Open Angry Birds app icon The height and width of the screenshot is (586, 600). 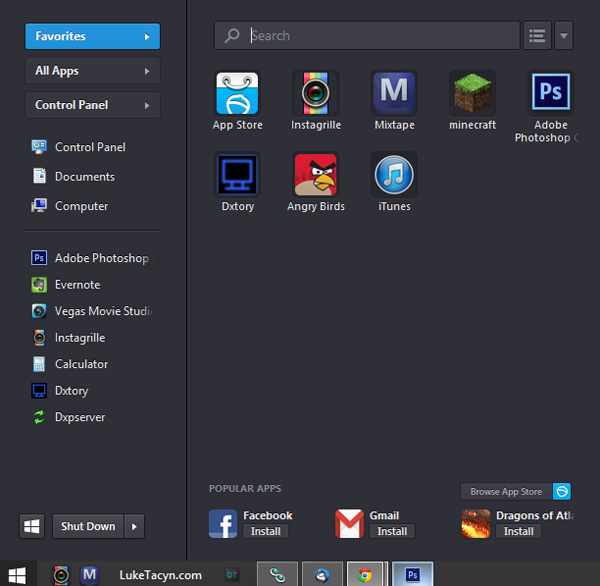tap(315, 175)
